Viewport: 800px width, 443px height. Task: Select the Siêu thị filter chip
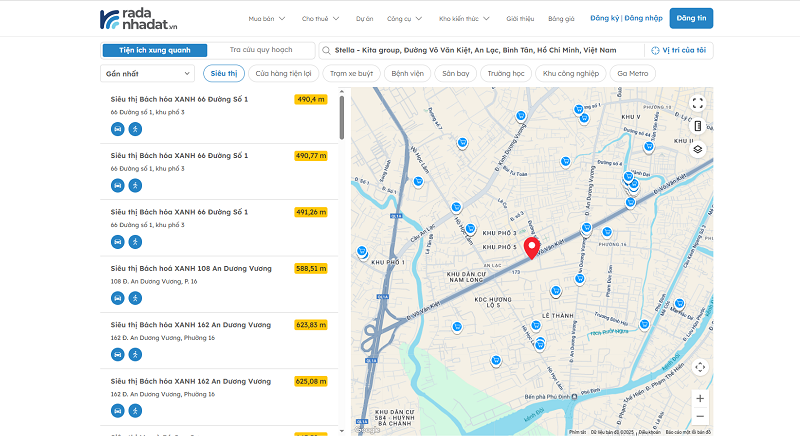224,73
